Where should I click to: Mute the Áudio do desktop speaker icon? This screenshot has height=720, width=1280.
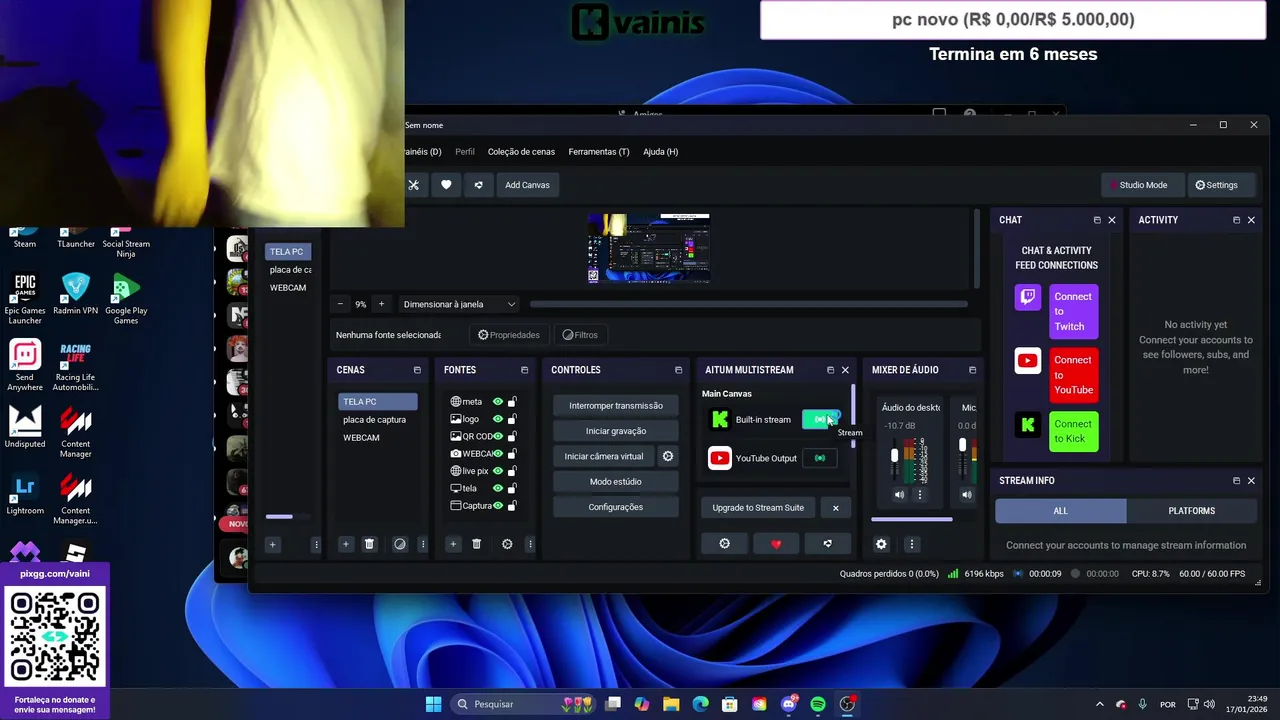click(x=899, y=495)
